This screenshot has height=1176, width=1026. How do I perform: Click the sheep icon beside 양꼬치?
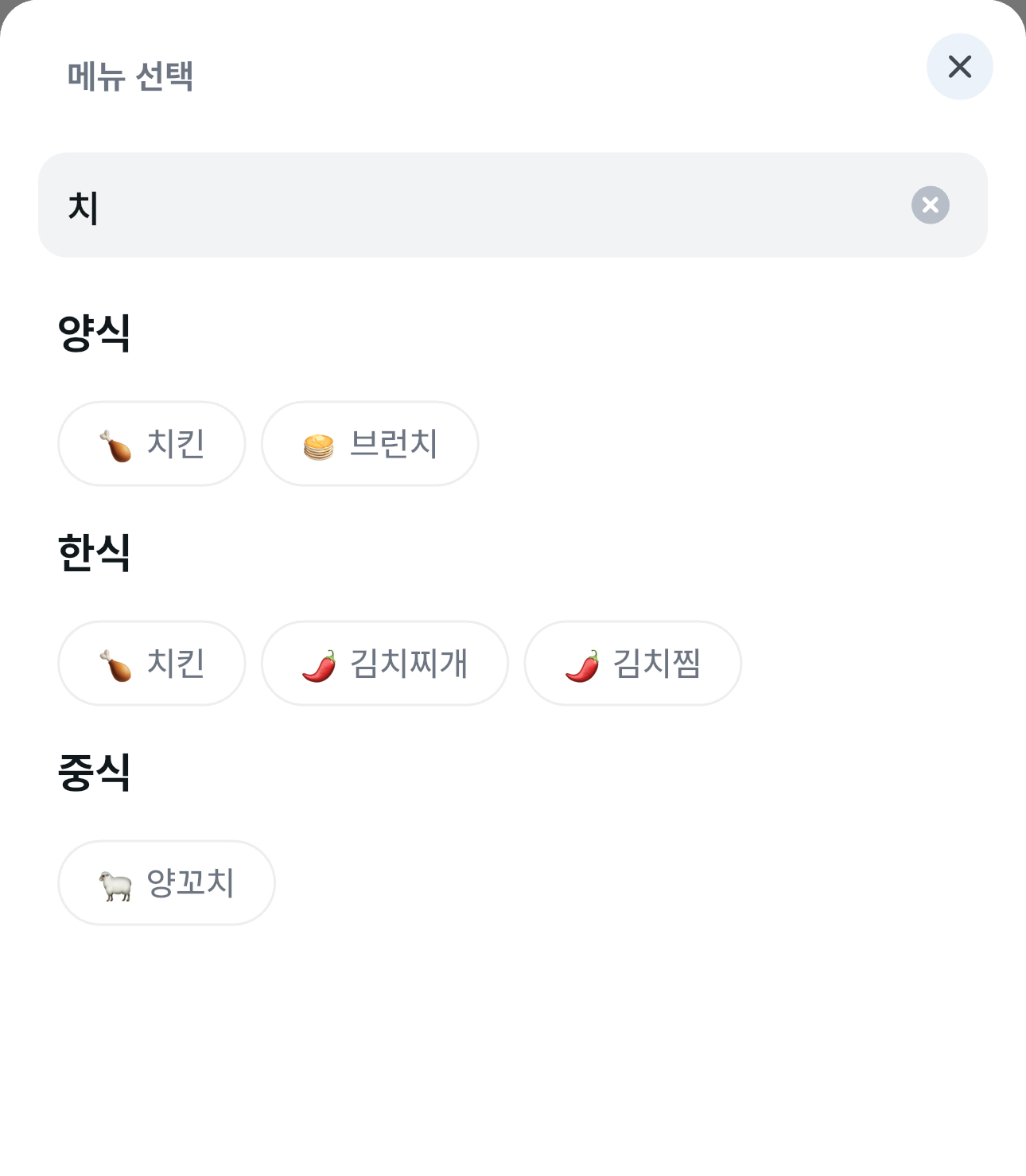116,885
